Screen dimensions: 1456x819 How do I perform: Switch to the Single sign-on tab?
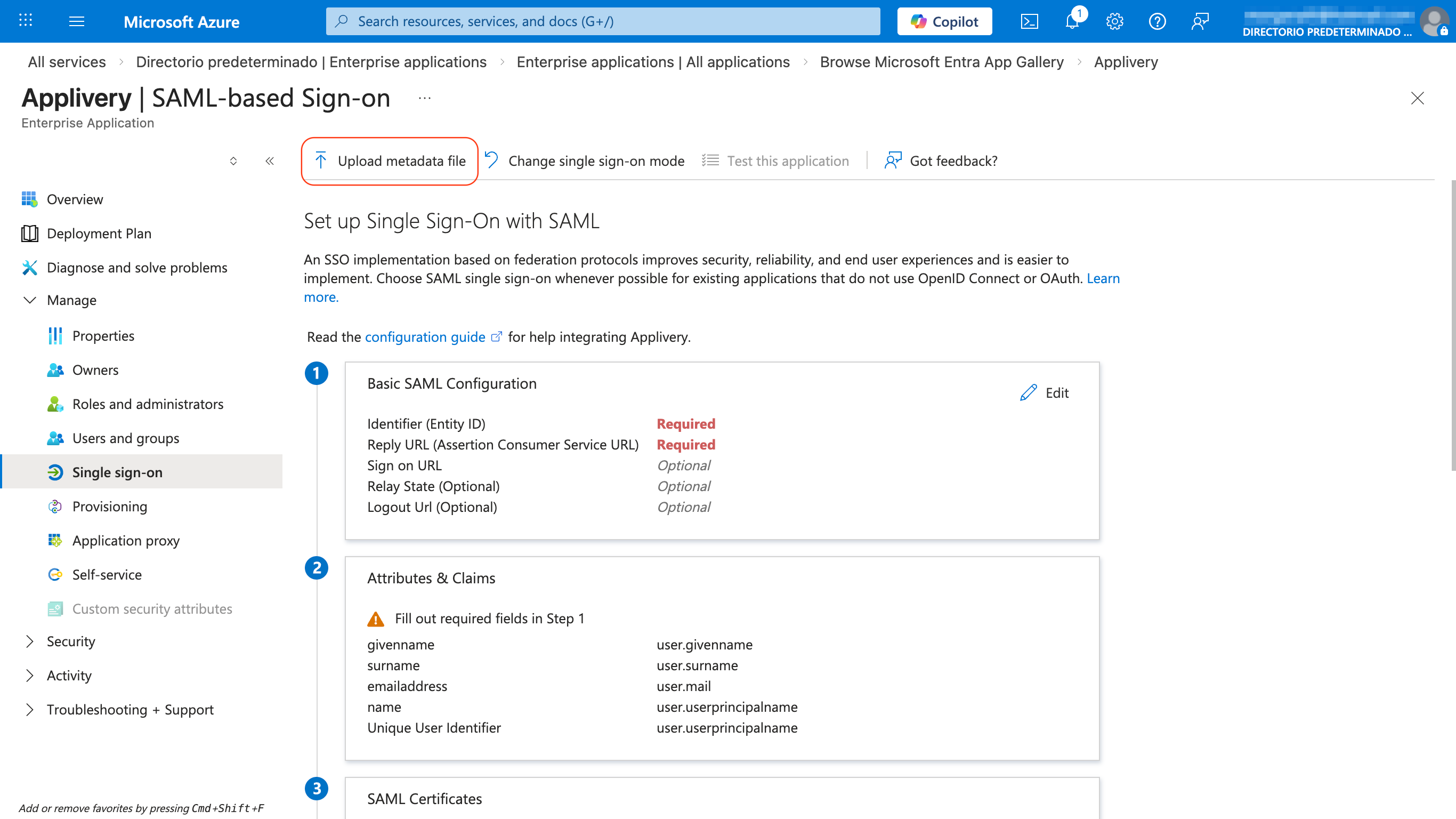point(117,472)
